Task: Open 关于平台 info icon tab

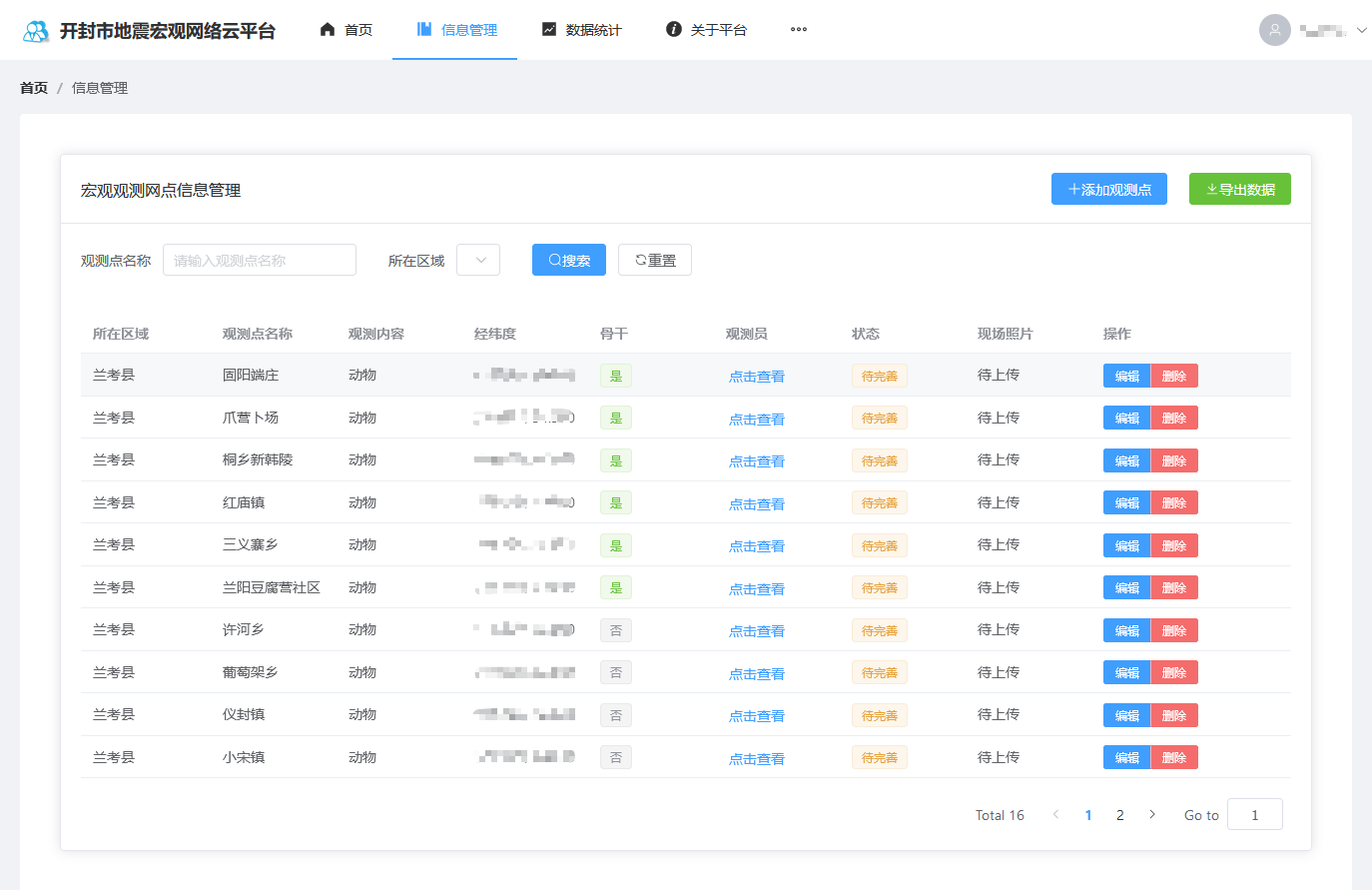Action: 674,30
